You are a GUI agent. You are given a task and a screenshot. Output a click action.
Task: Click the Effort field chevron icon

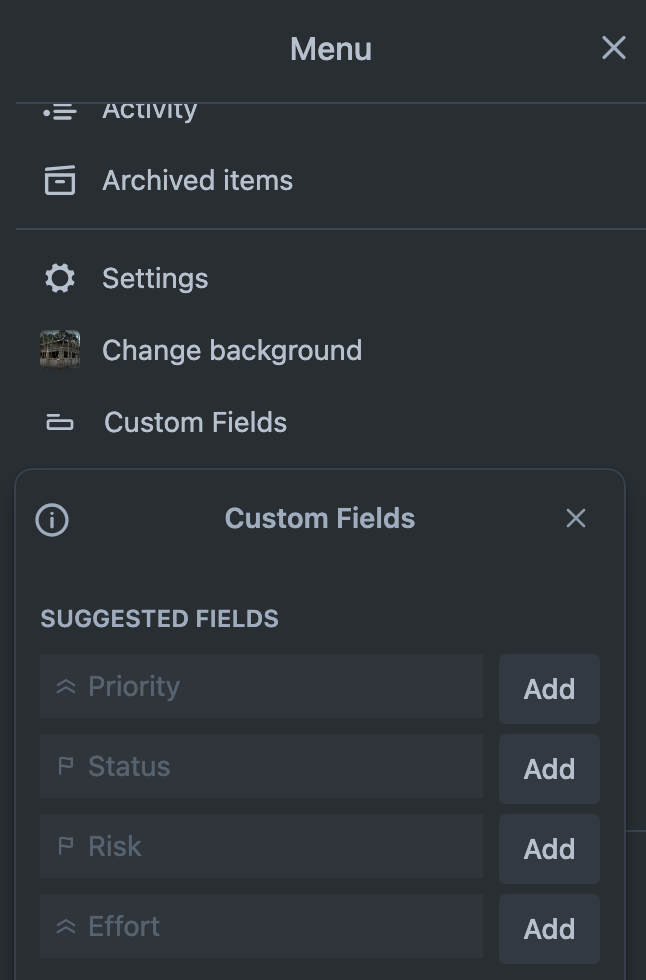66,927
